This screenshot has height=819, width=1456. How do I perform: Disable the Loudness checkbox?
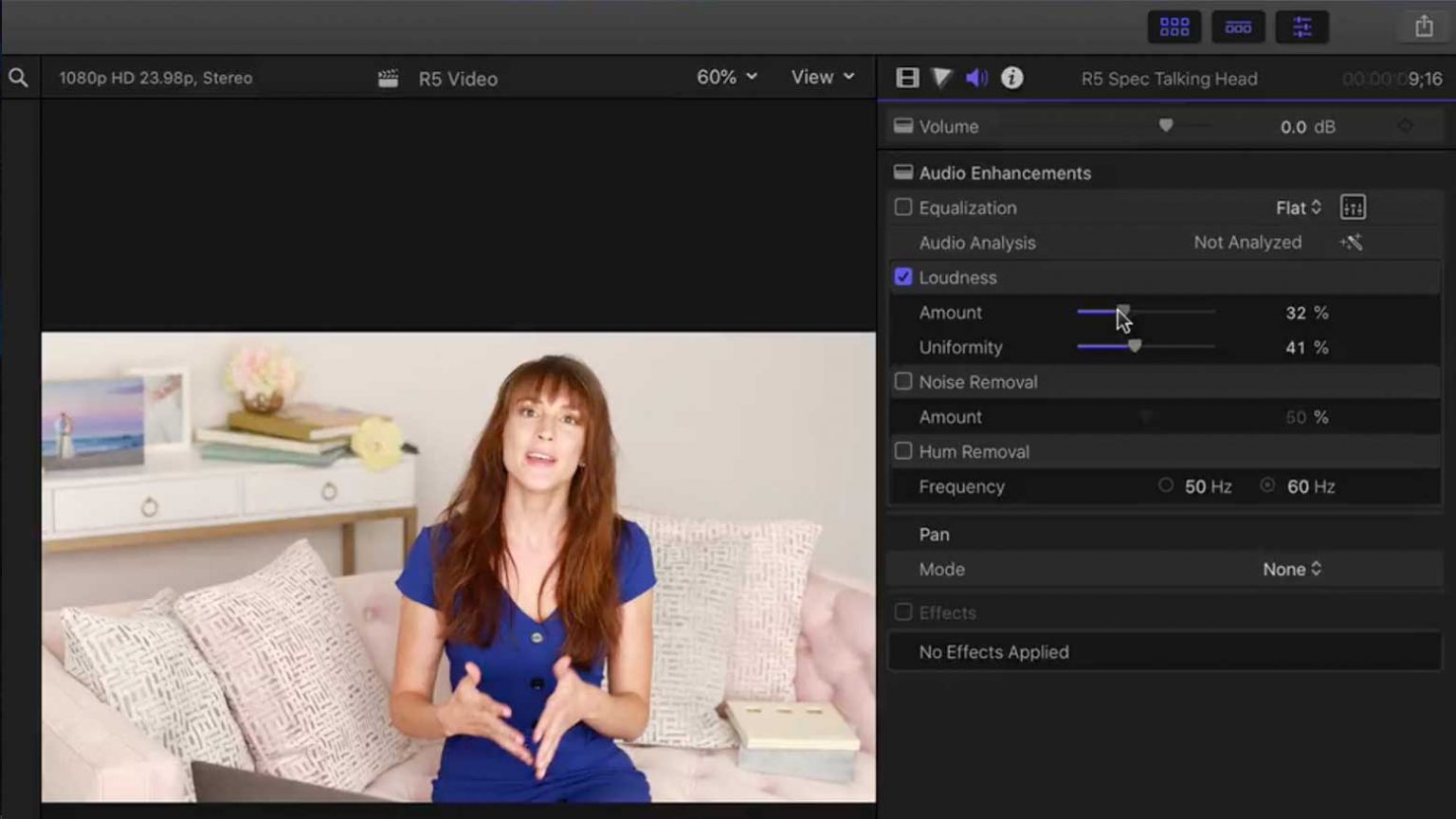[903, 277]
